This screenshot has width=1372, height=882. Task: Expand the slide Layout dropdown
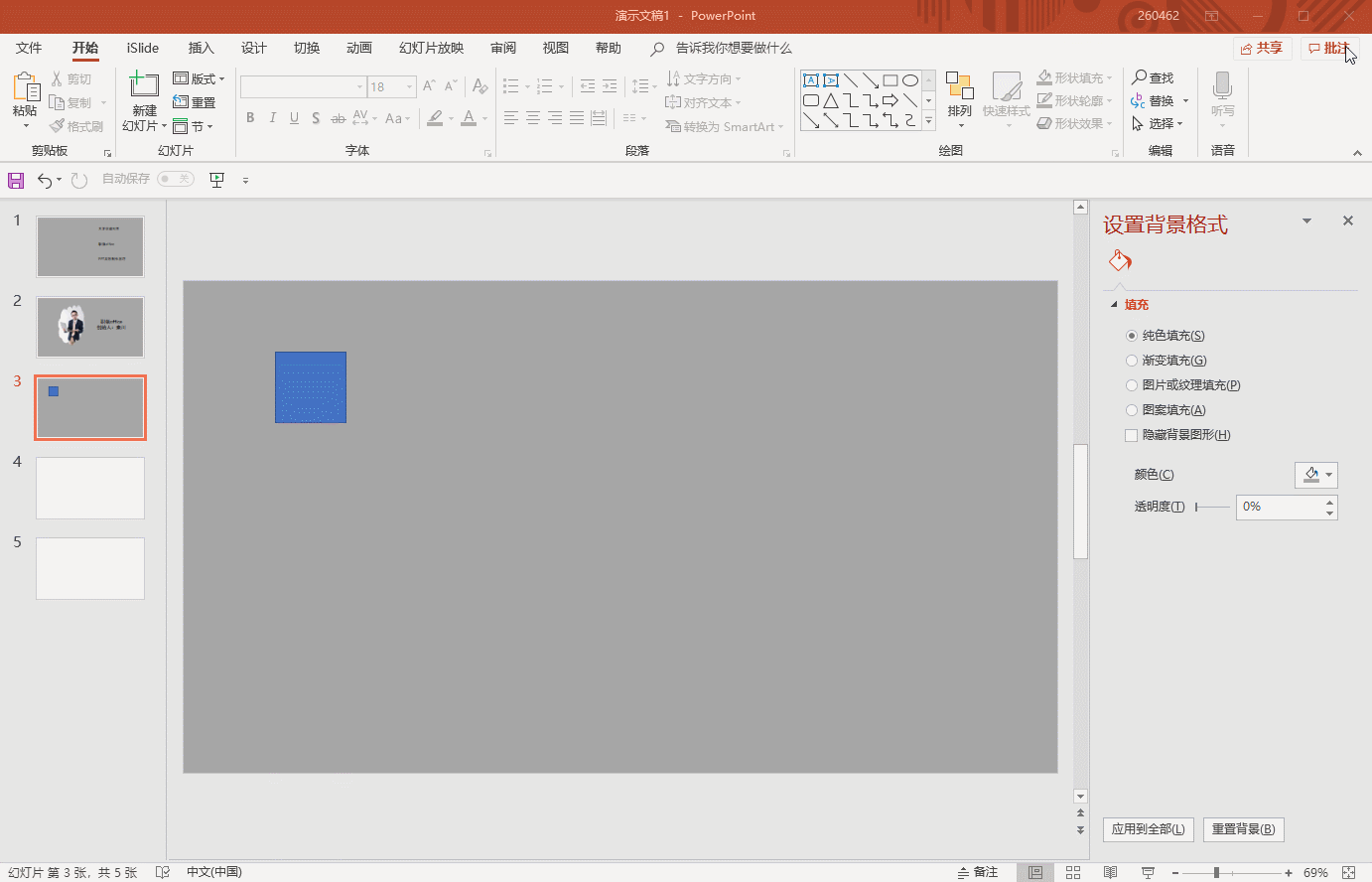click(199, 78)
